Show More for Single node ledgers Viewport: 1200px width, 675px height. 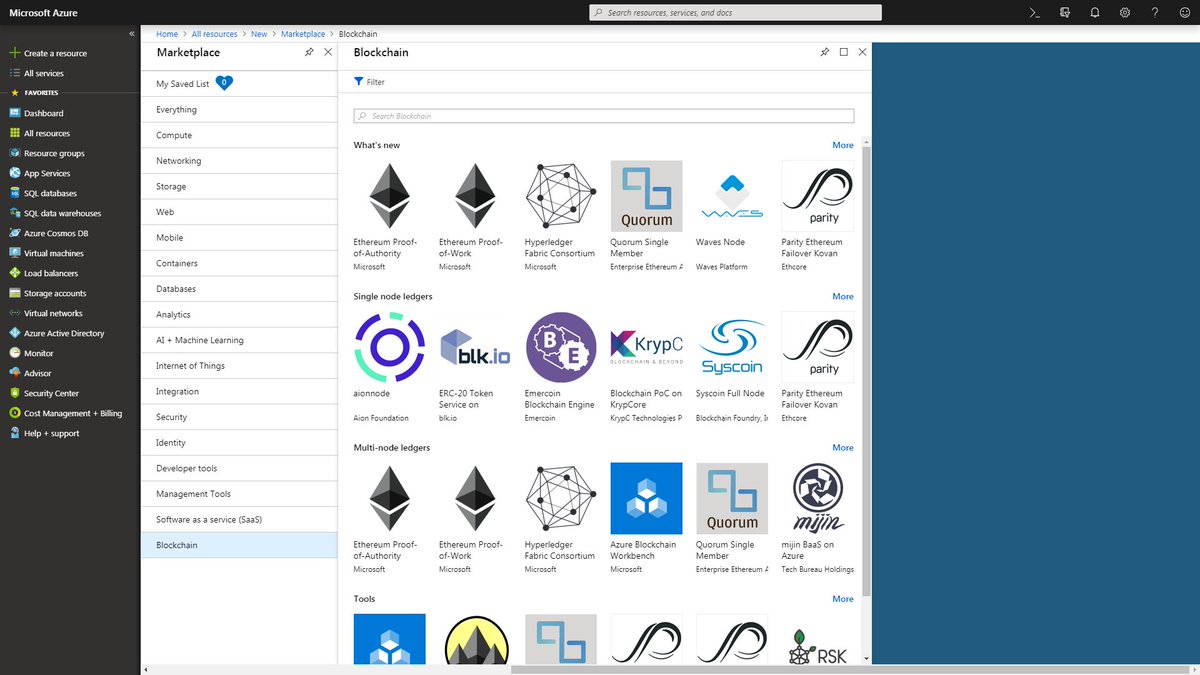click(843, 296)
